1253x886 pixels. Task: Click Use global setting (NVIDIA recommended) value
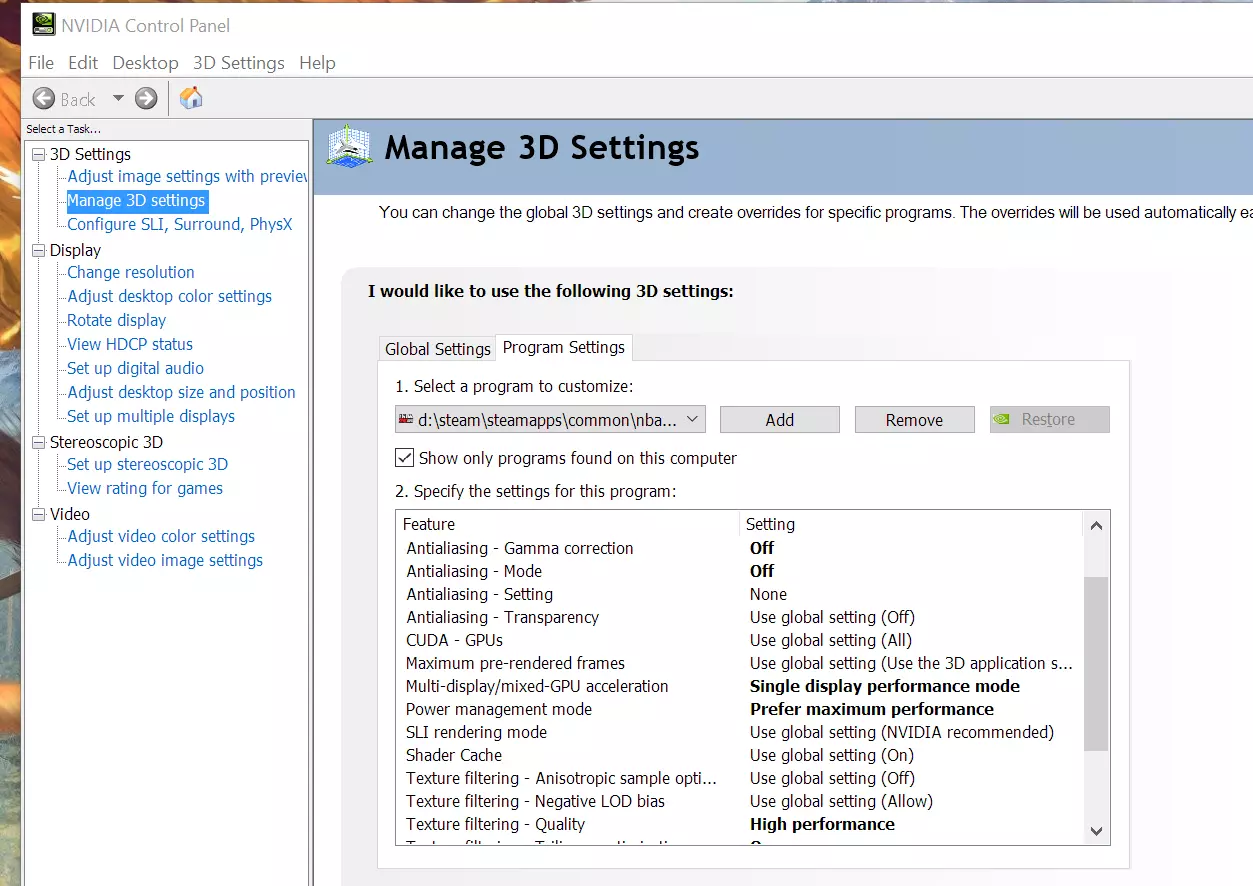[902, 732]
